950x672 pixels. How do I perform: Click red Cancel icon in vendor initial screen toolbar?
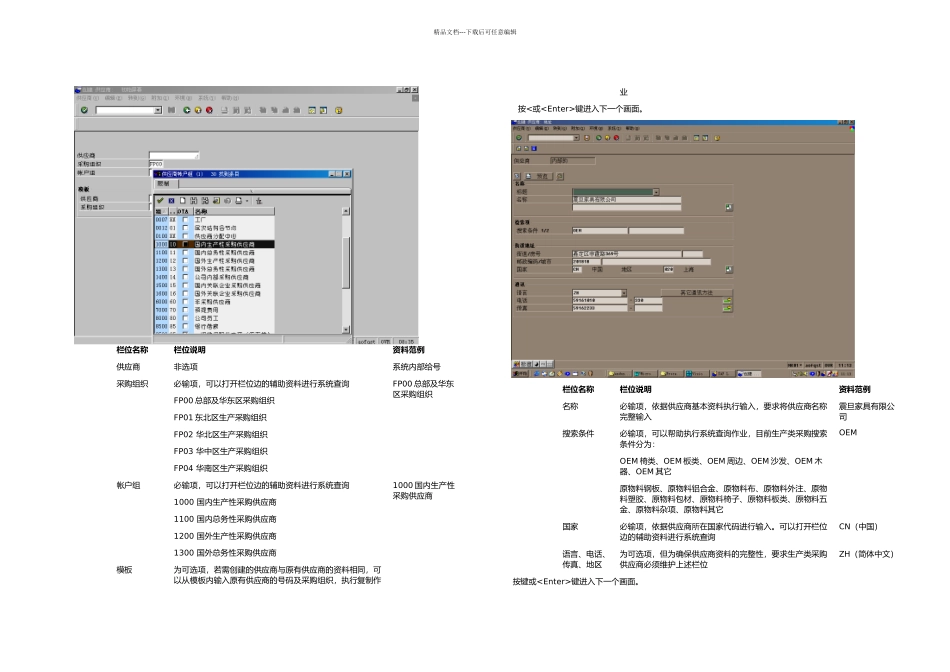(x=209, y=110)
